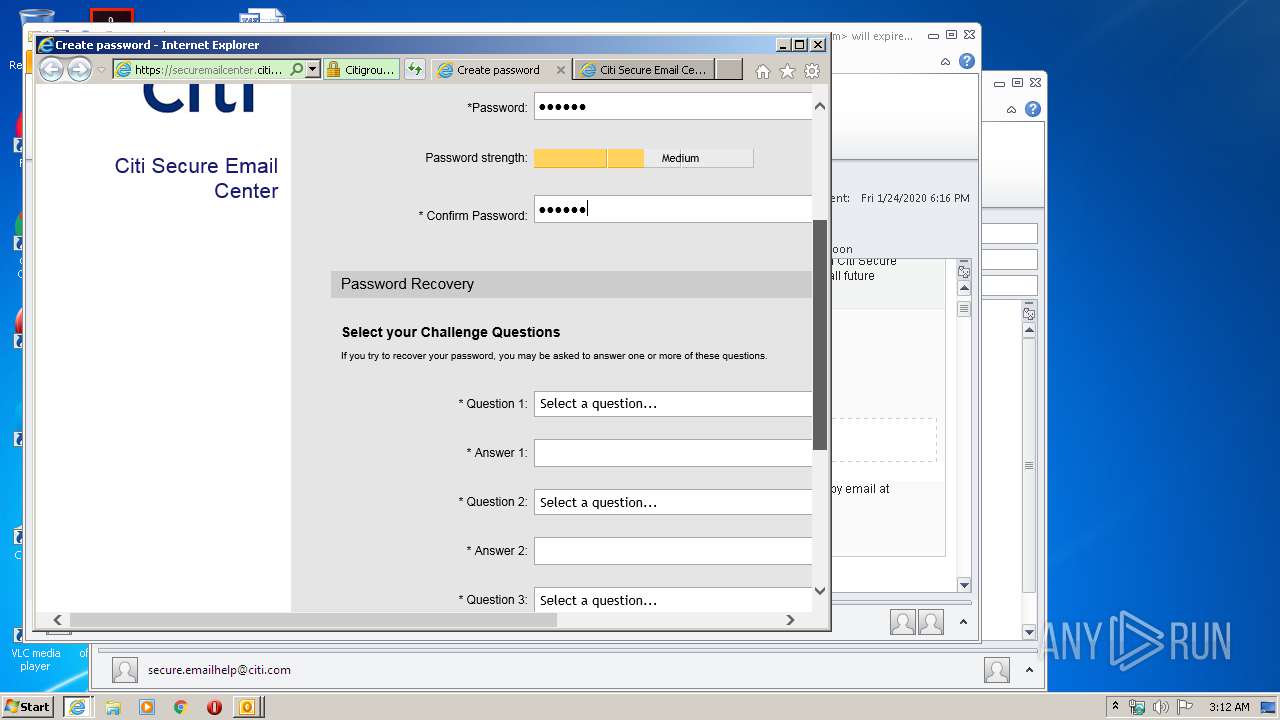Click the second contact photo in the email People Pane
The width and height of the screenshot is (1280, 720).
(x=931, y=622)
